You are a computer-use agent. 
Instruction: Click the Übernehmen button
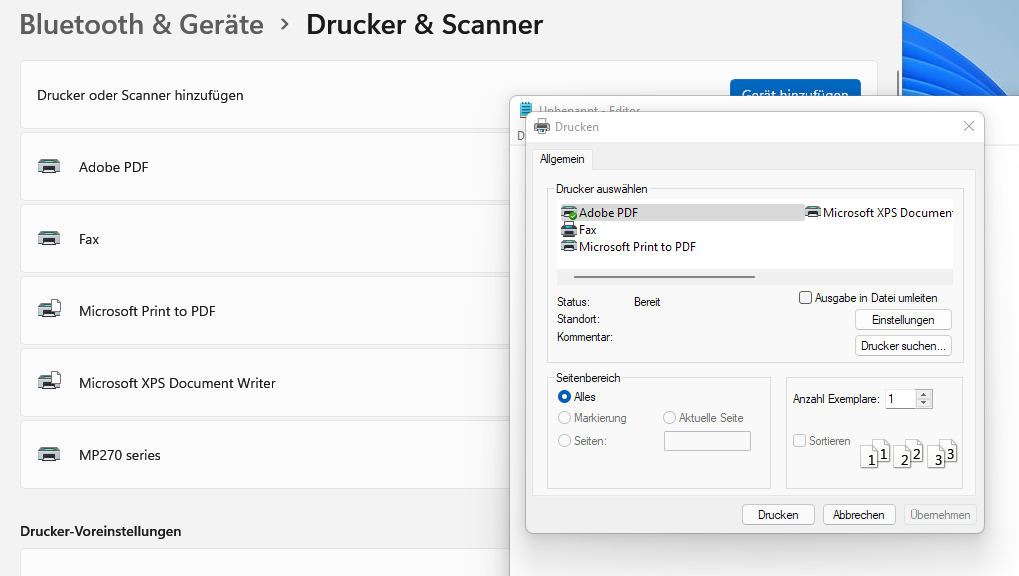pos(940,515)
